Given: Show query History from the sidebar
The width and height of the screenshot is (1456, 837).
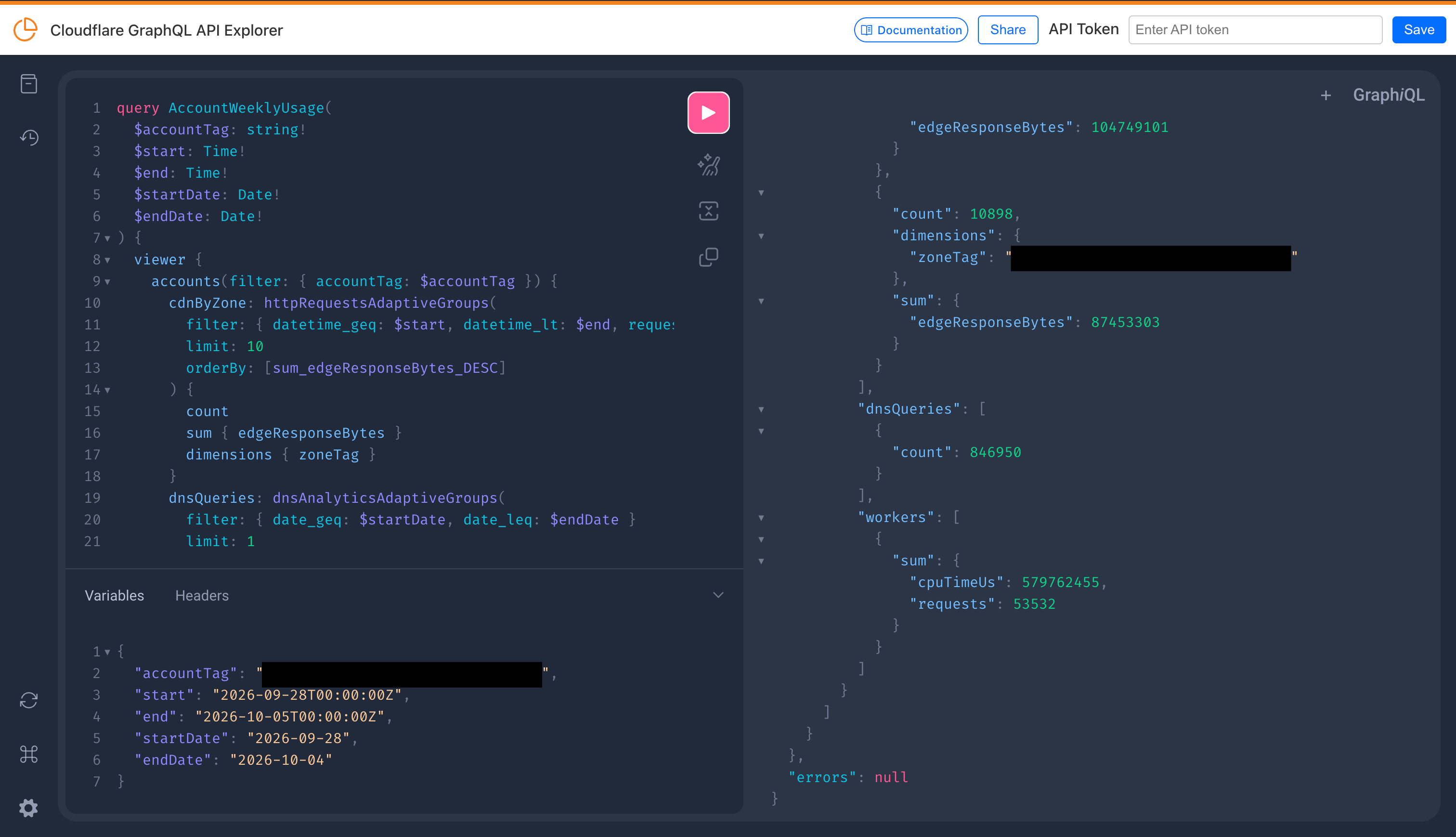Looking at the screenshot, I should pos(29,137).
